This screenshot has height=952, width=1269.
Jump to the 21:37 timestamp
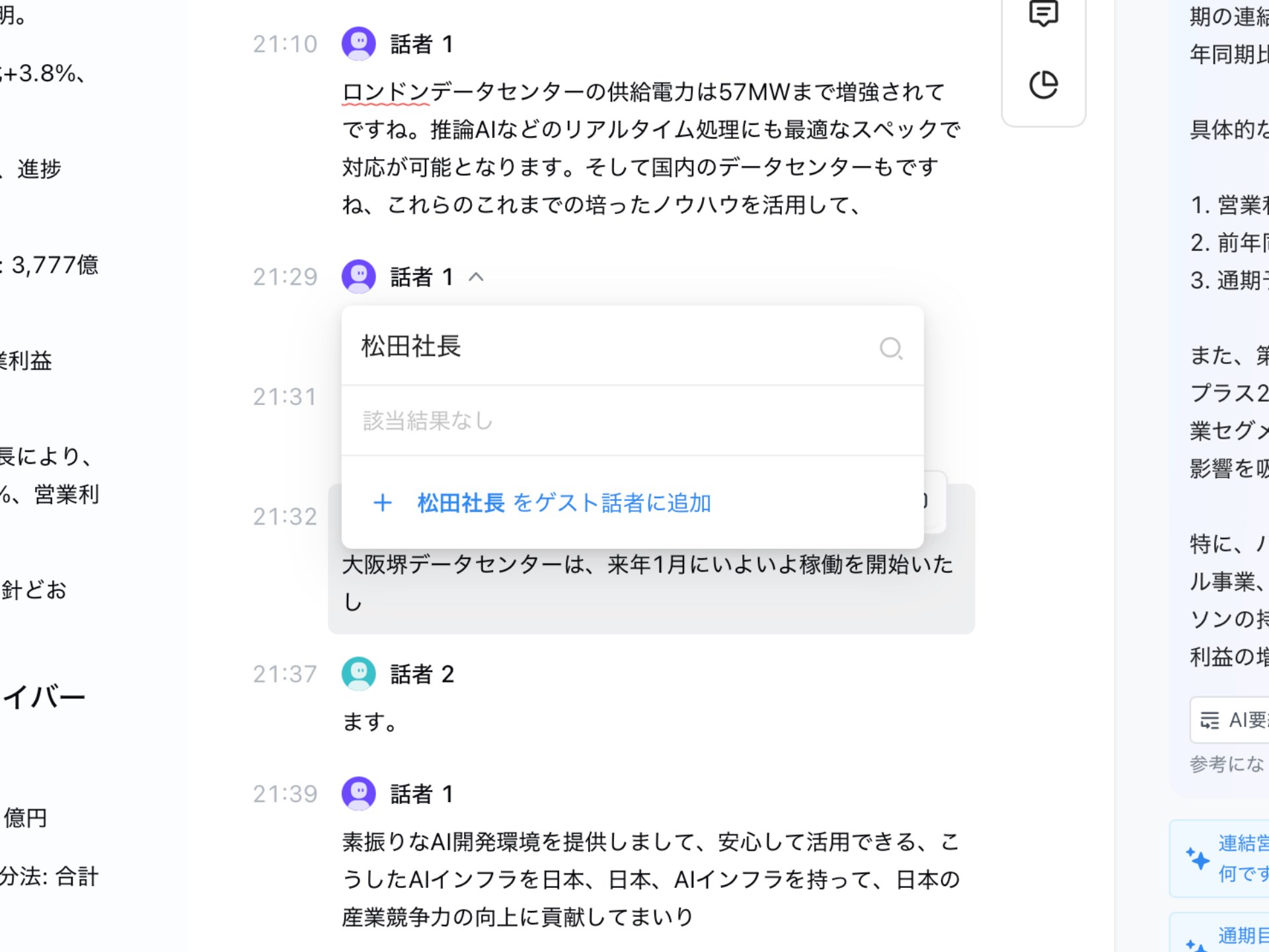286,675
